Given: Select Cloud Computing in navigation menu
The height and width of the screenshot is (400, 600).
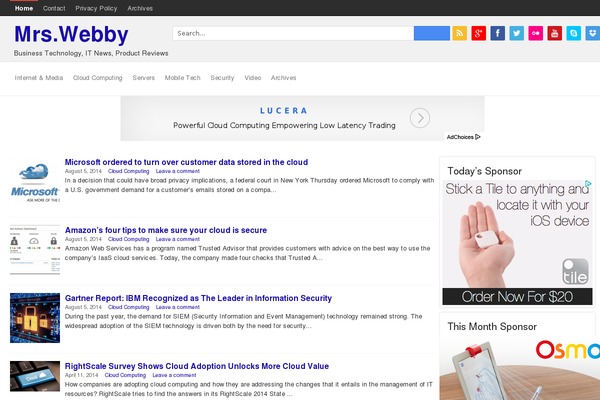Looking at the screenshot, I should click(x=98, y=78).
